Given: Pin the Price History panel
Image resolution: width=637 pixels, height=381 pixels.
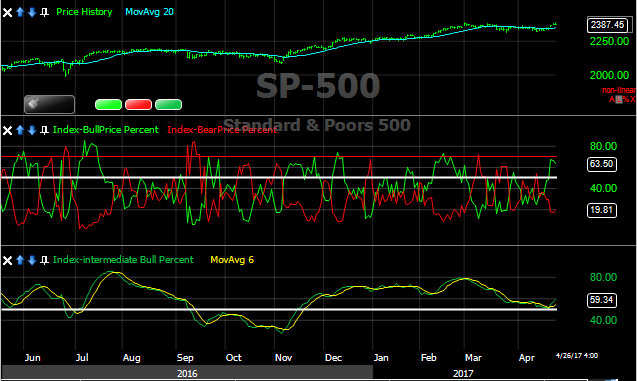Looking at the screenshot, I should pyautogui.click(x=44, y=12).
